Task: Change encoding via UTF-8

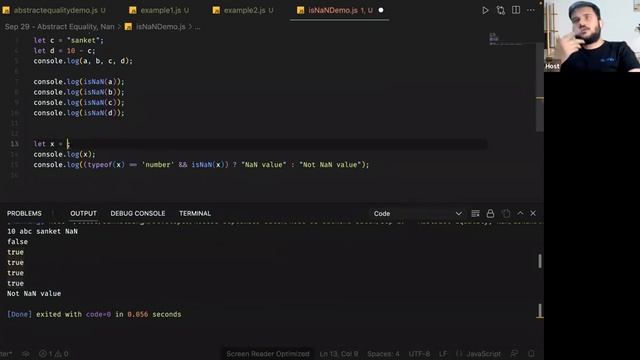Action: (419, 354)
